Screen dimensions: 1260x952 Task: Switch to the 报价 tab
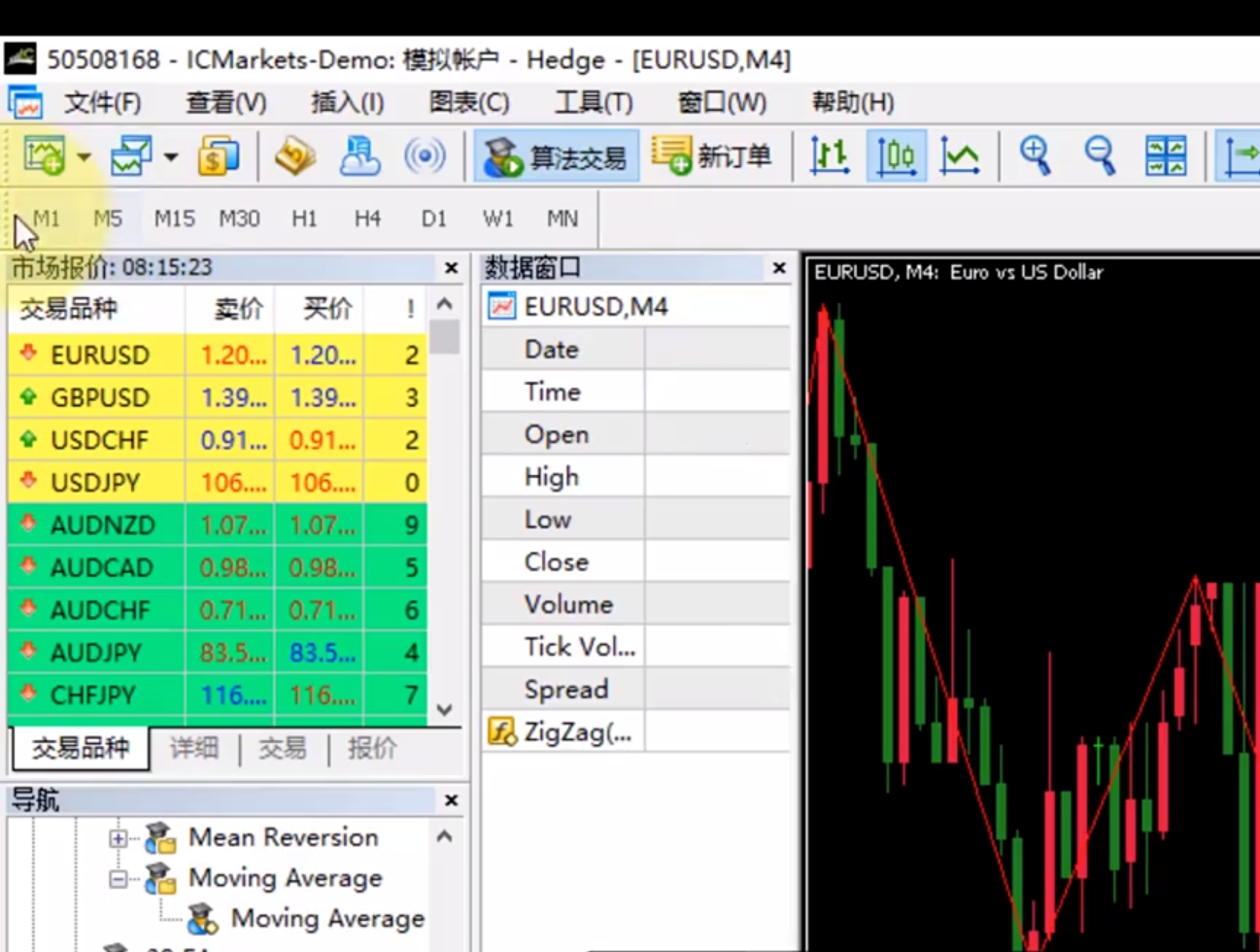pos(372,748)
